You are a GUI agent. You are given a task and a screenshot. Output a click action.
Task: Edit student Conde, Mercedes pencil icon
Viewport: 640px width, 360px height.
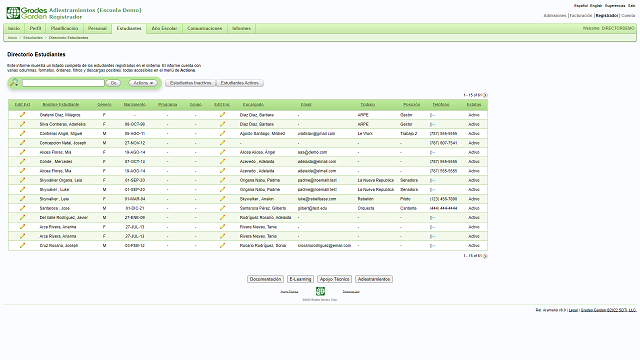coord(22,161)
